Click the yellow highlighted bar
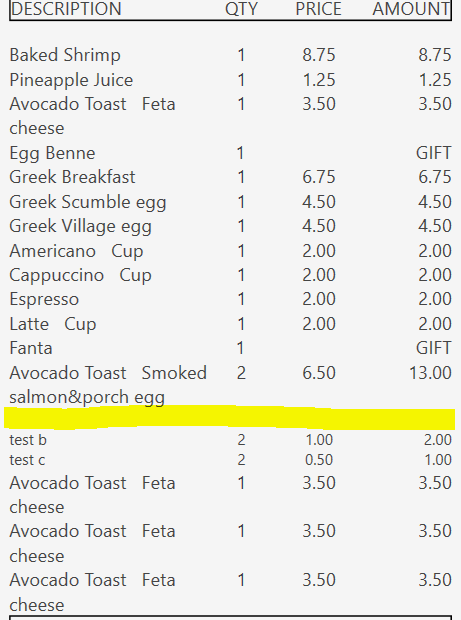 (x=230, y=417)
